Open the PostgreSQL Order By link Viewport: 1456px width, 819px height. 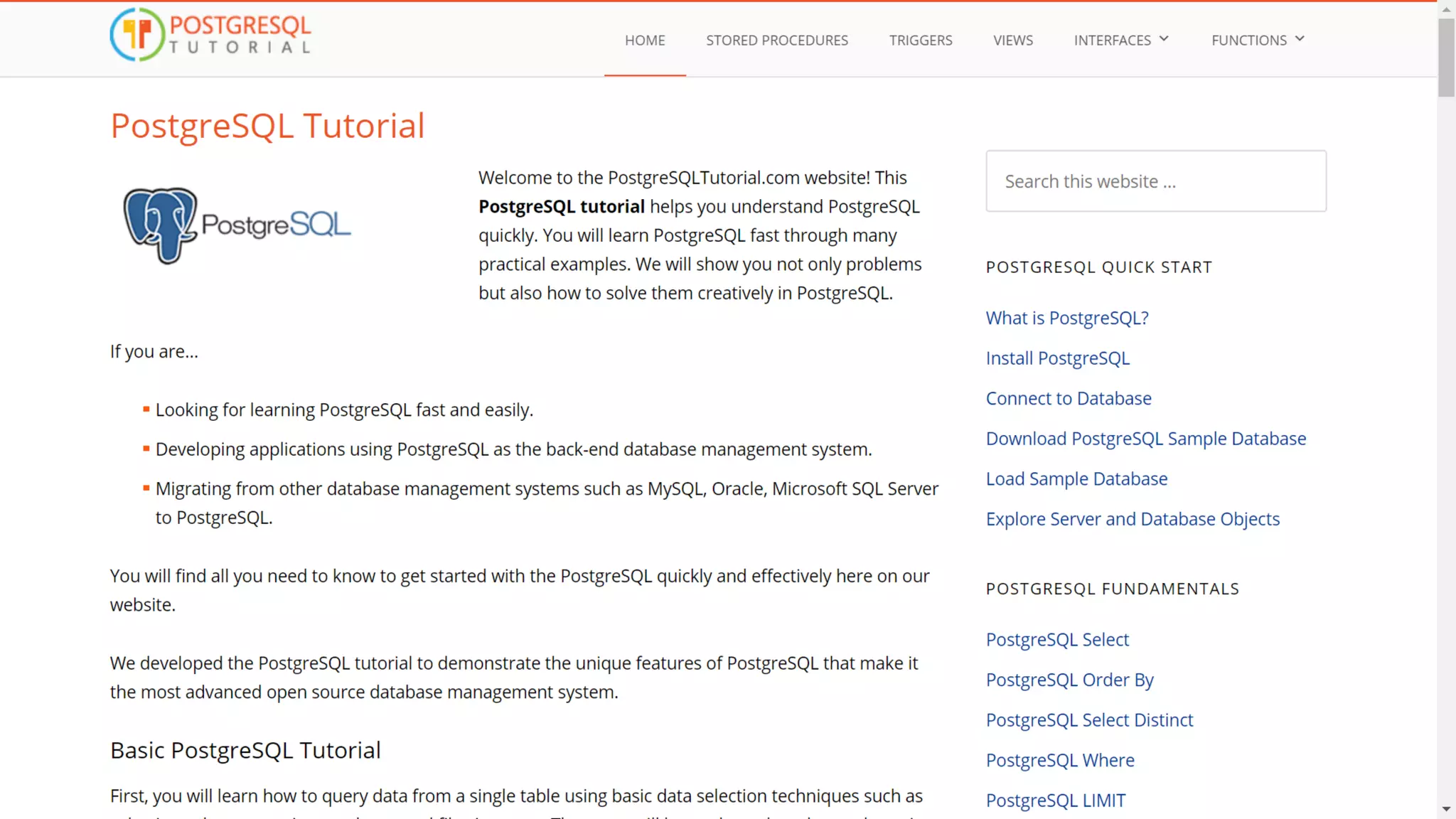[1069, 680]
